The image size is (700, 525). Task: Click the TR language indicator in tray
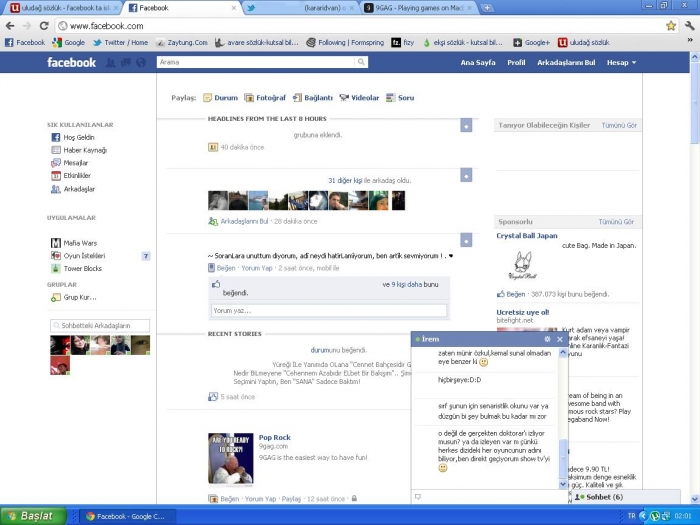(x=631, y=516)
